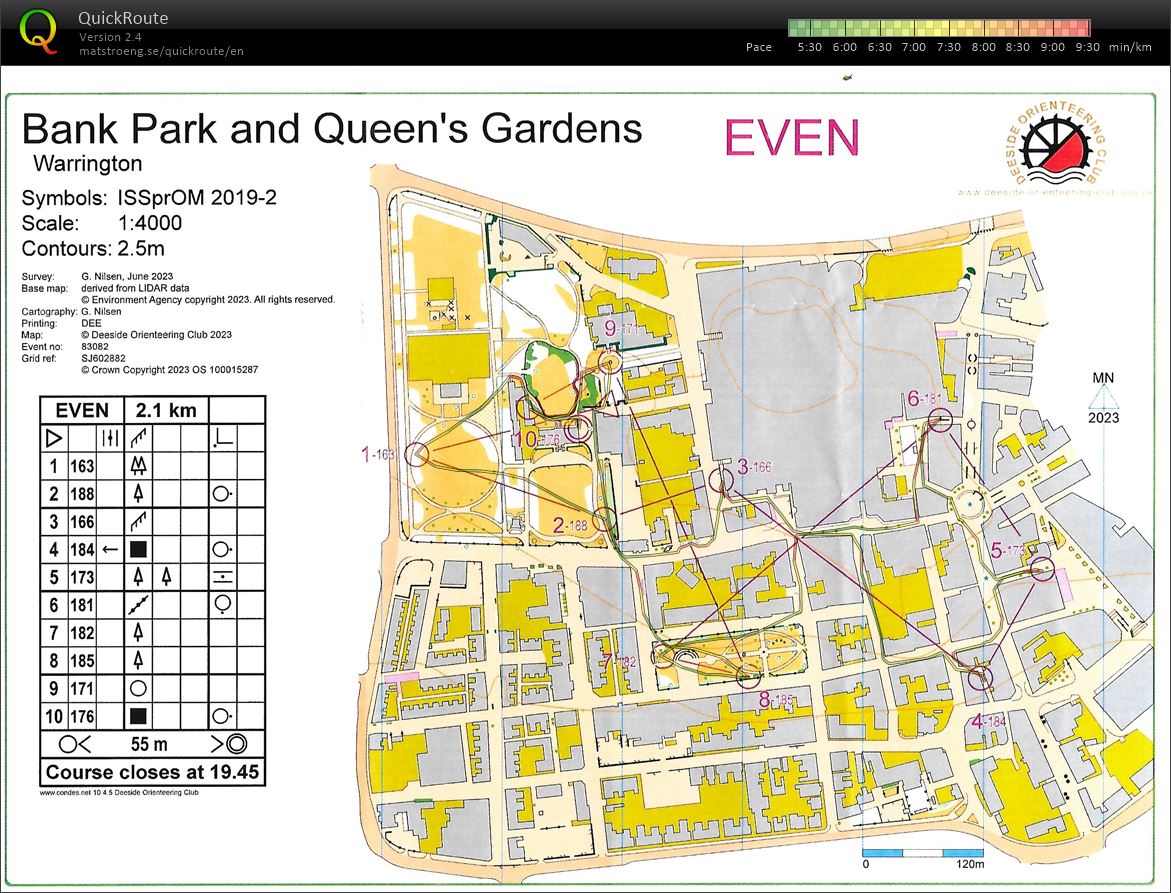Click the "EVEN" header cell in the table
The image size is (1171, 893).
(x=82, y=410)
